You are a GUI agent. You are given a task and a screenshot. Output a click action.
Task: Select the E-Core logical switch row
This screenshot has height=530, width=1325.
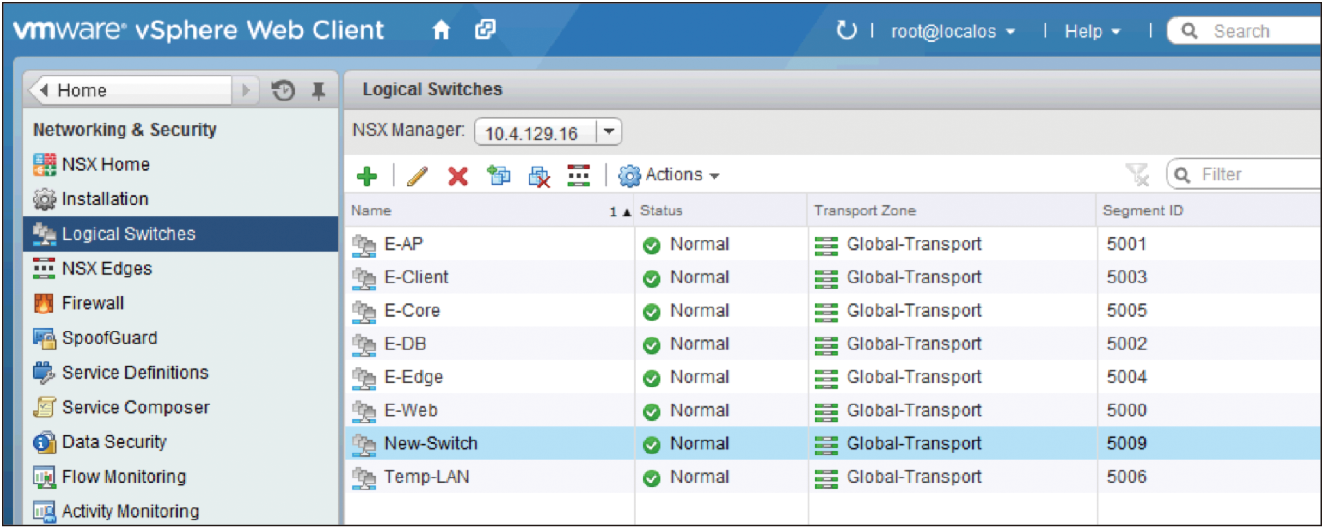click(834, 310)
